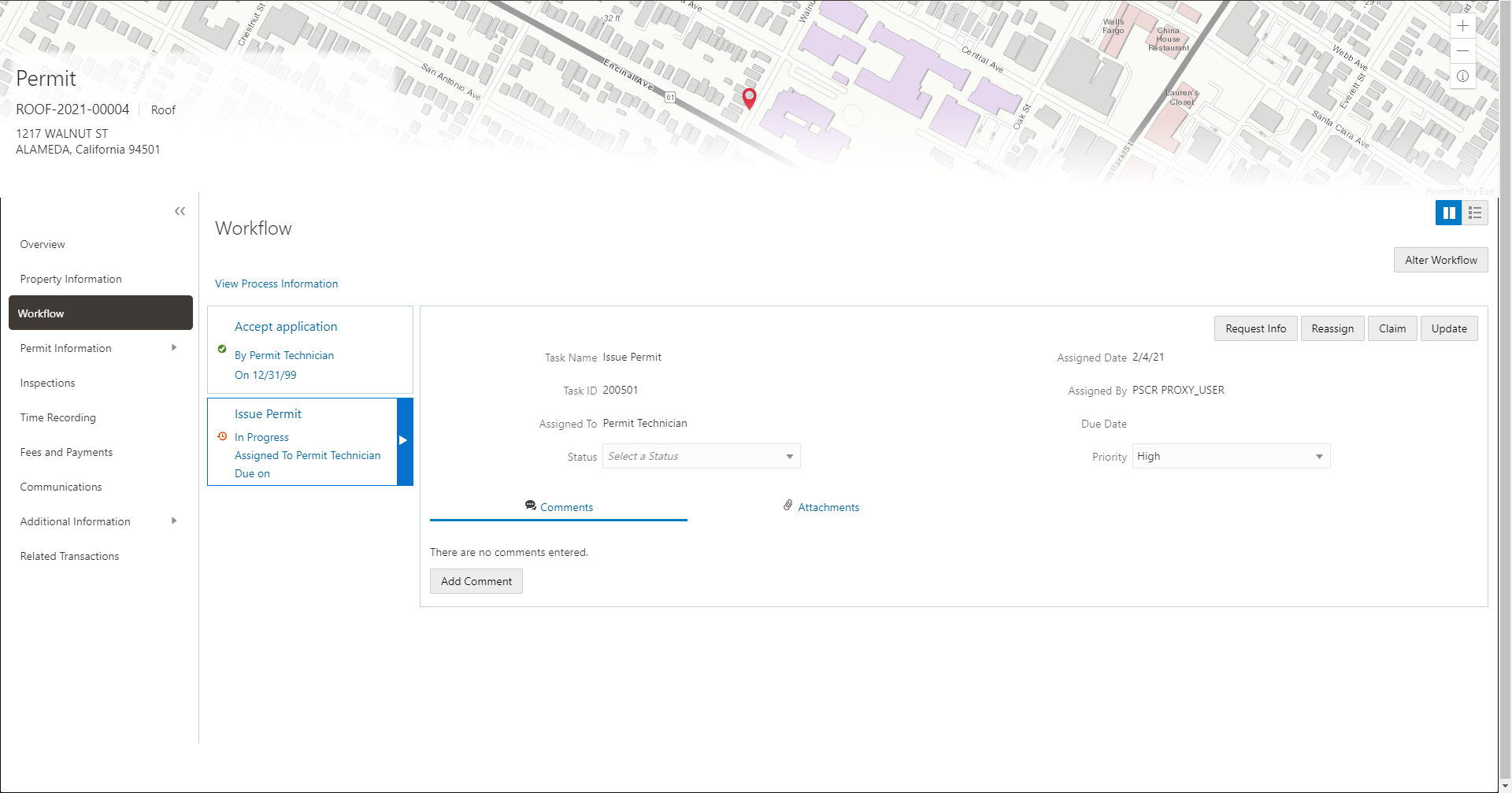Zoom in on the map

tap(1462, 25)
